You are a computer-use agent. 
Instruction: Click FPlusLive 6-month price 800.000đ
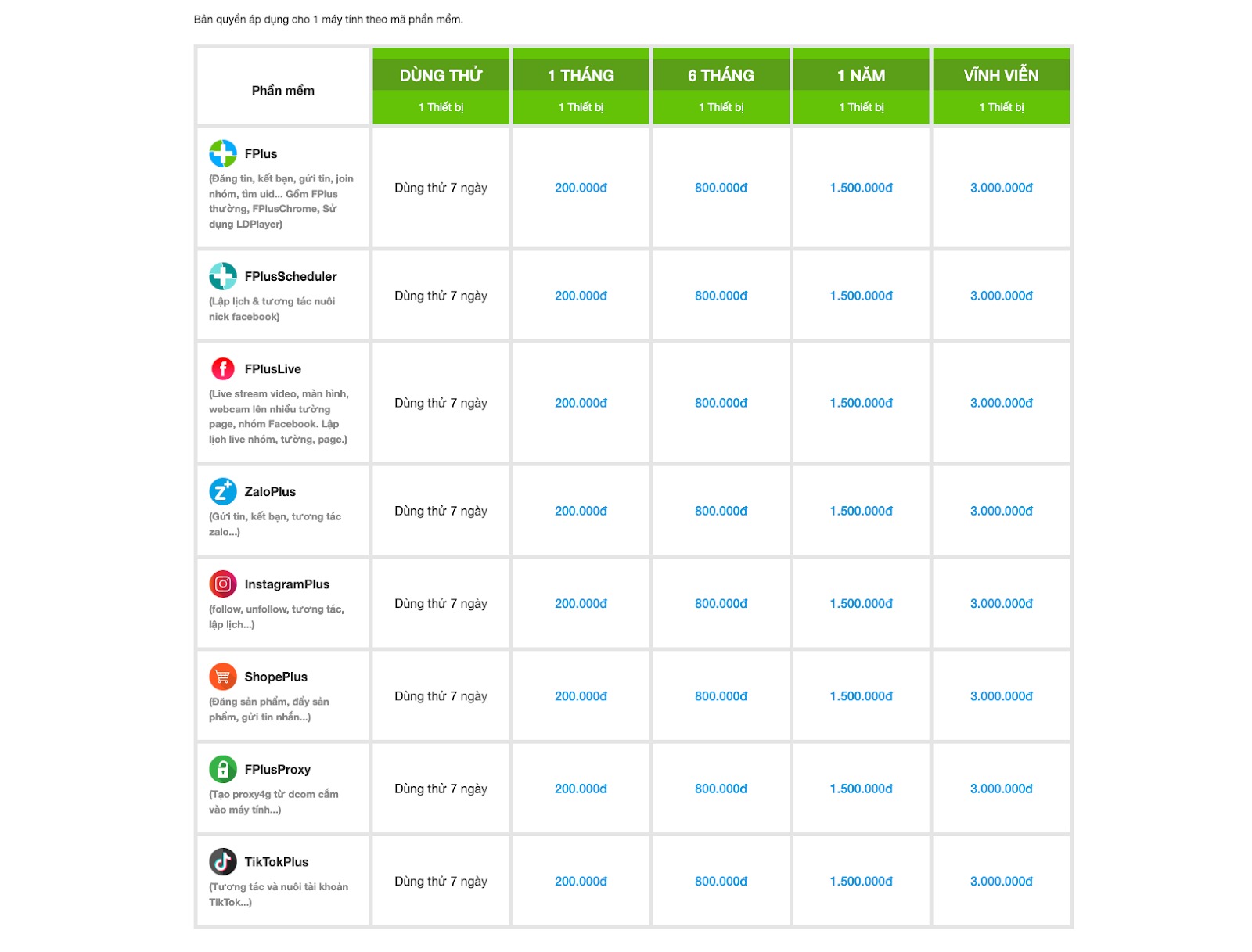(x=721, y=403)
